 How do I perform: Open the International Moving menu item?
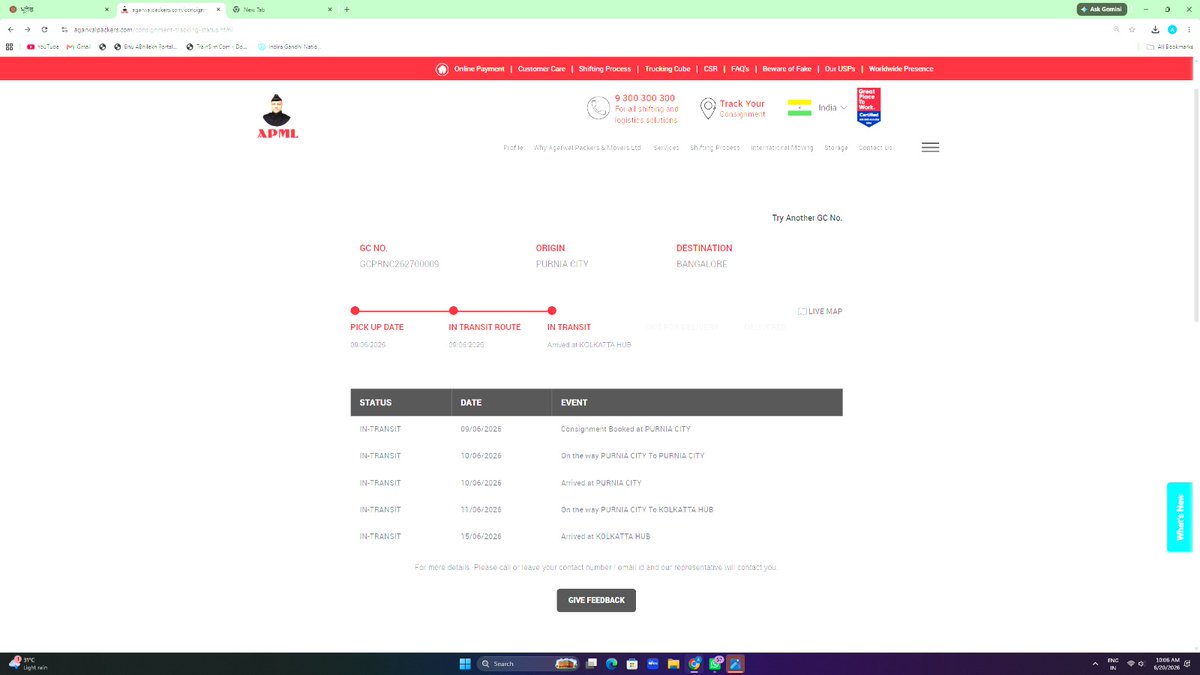pyautogui.click(x=782, y=148)
